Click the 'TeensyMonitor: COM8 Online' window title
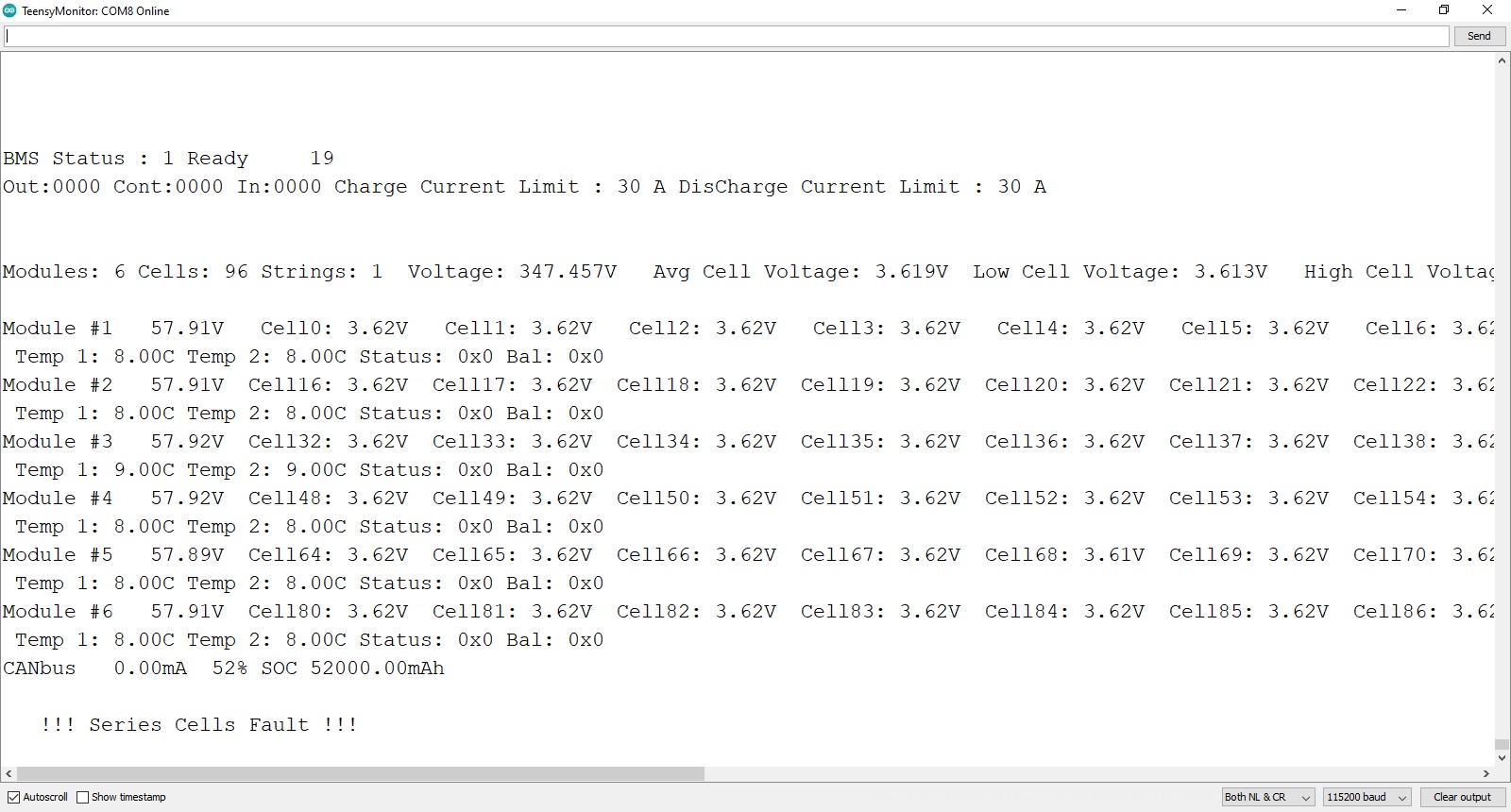The height and width of the screenshot is (812, 1511). tap(95, 11)
